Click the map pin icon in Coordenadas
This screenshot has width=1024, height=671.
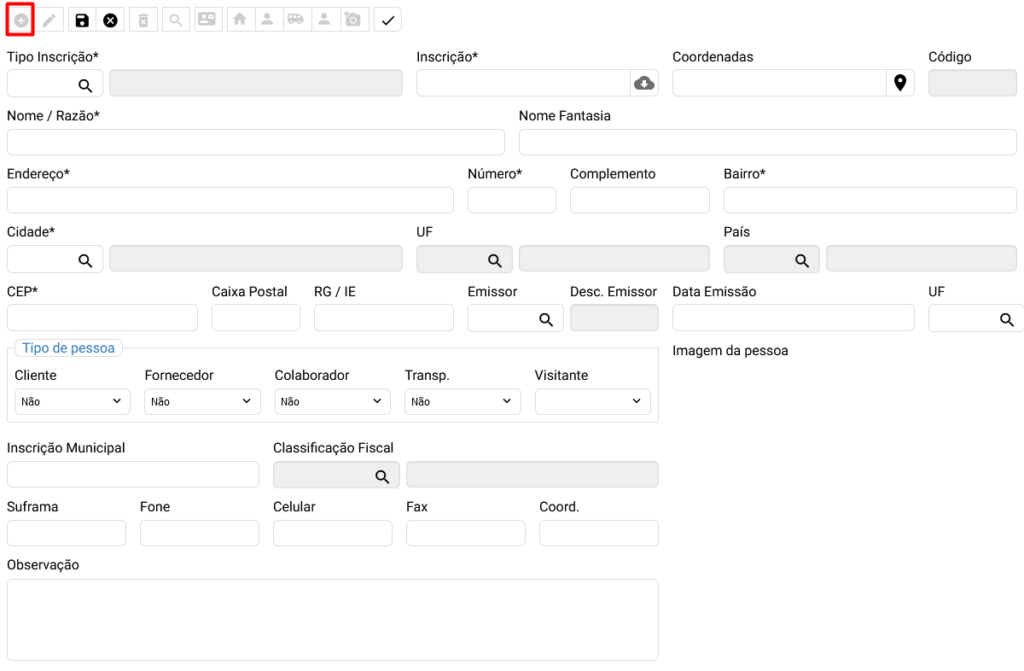coord(900,83)
